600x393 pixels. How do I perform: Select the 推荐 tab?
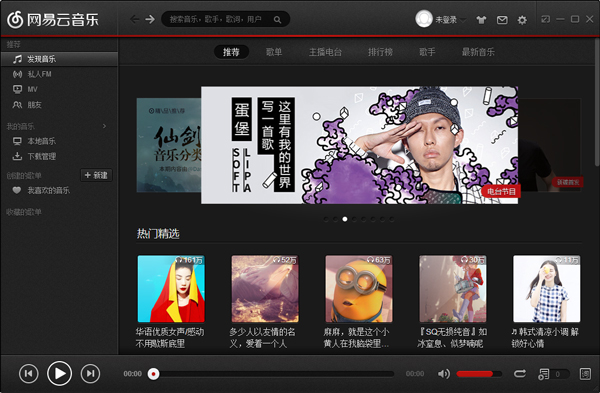[x=231, y=52]
